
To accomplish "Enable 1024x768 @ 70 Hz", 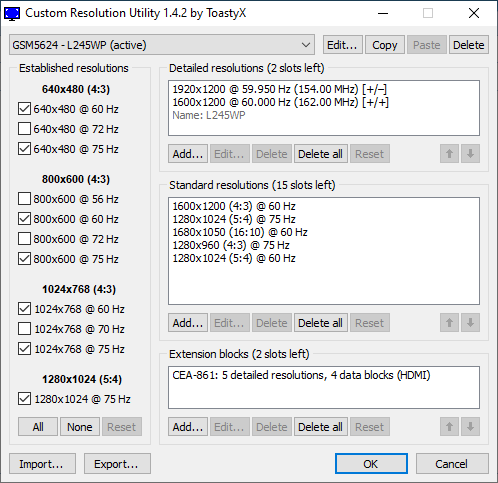I will coord(24,329).
